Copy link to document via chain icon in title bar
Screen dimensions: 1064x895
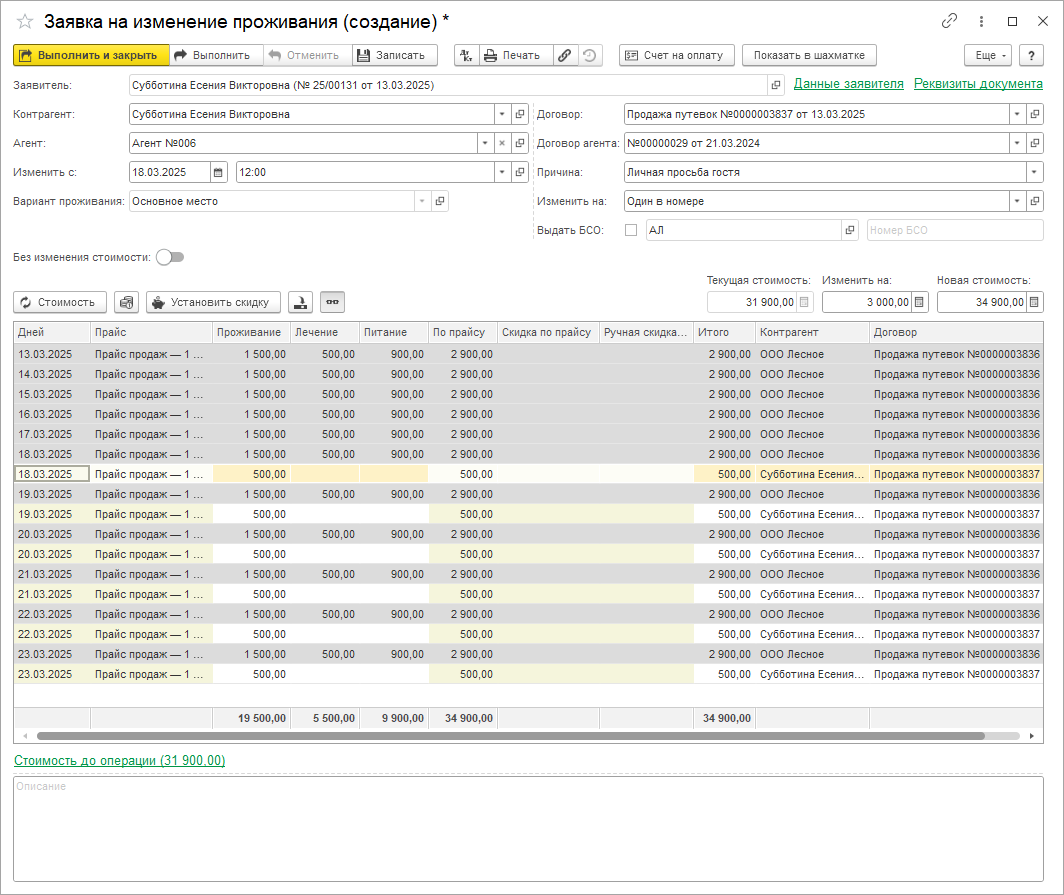point(949,21)
